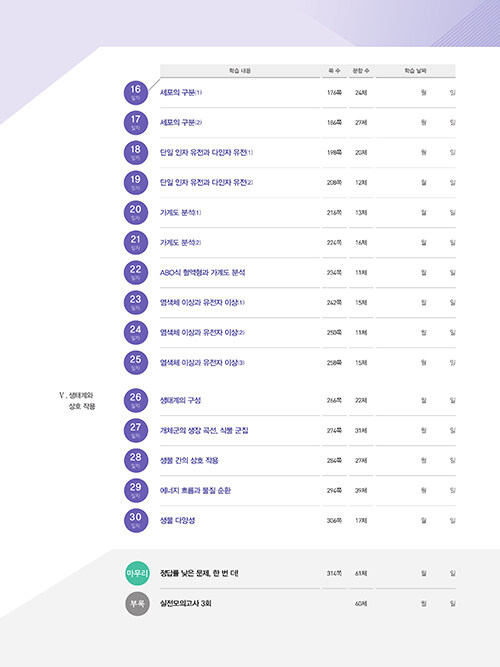The width and height of the screenshot is (500, 667).
Task: Click 에너지 흐름과 물질 순환 title
Action: point(195,490)
